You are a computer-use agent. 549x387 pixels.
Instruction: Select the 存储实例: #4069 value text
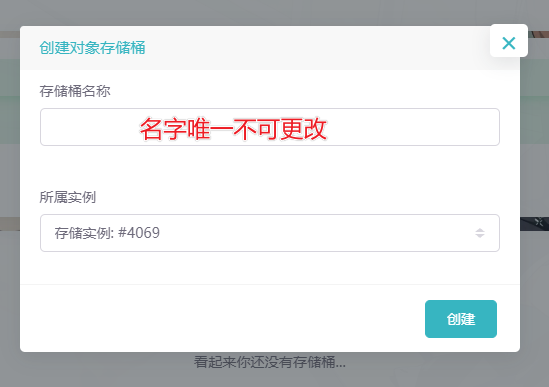[107, 233]
